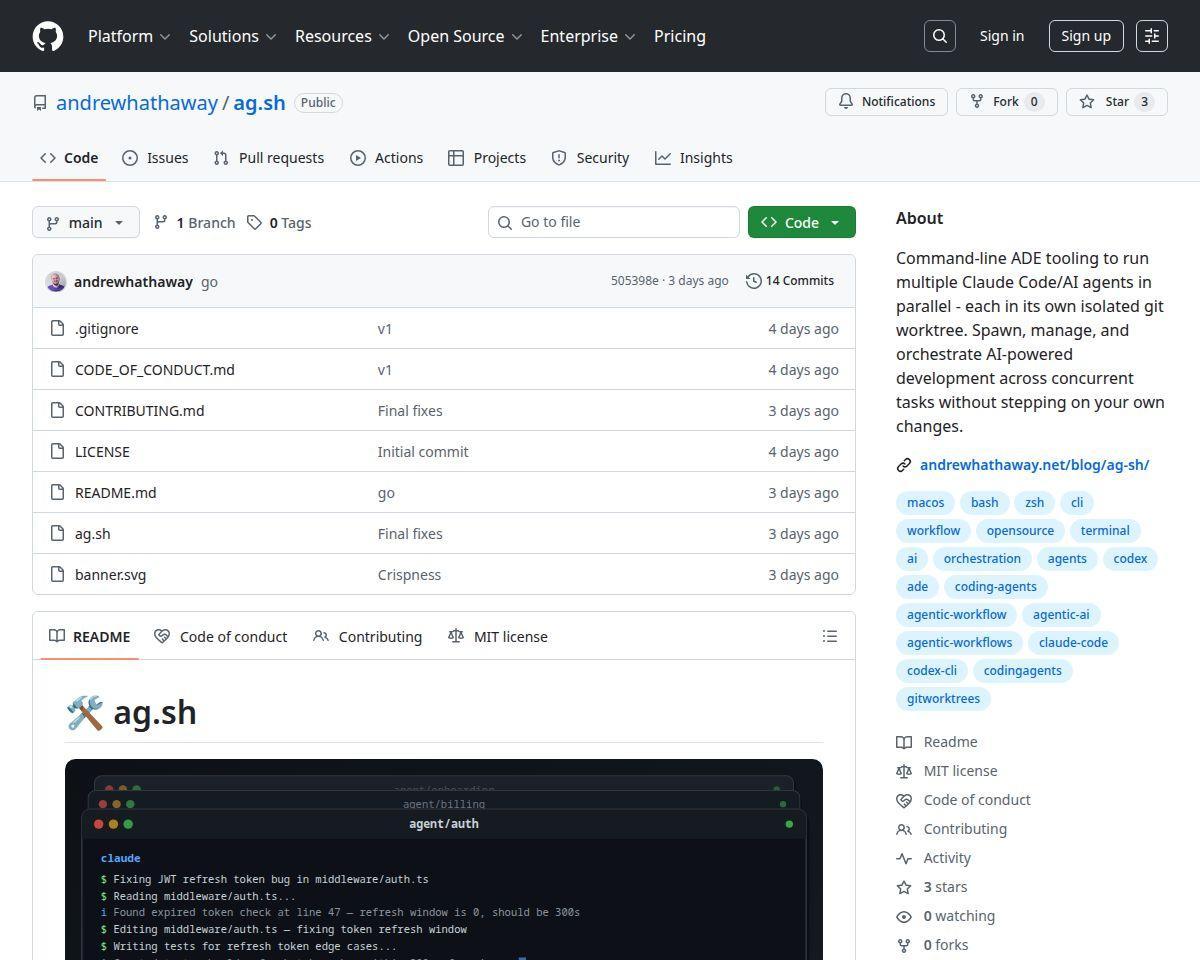The height and width of the screenshot is (960, 1200).
Task: Click the Sign up button
Action: [1085, 36]
